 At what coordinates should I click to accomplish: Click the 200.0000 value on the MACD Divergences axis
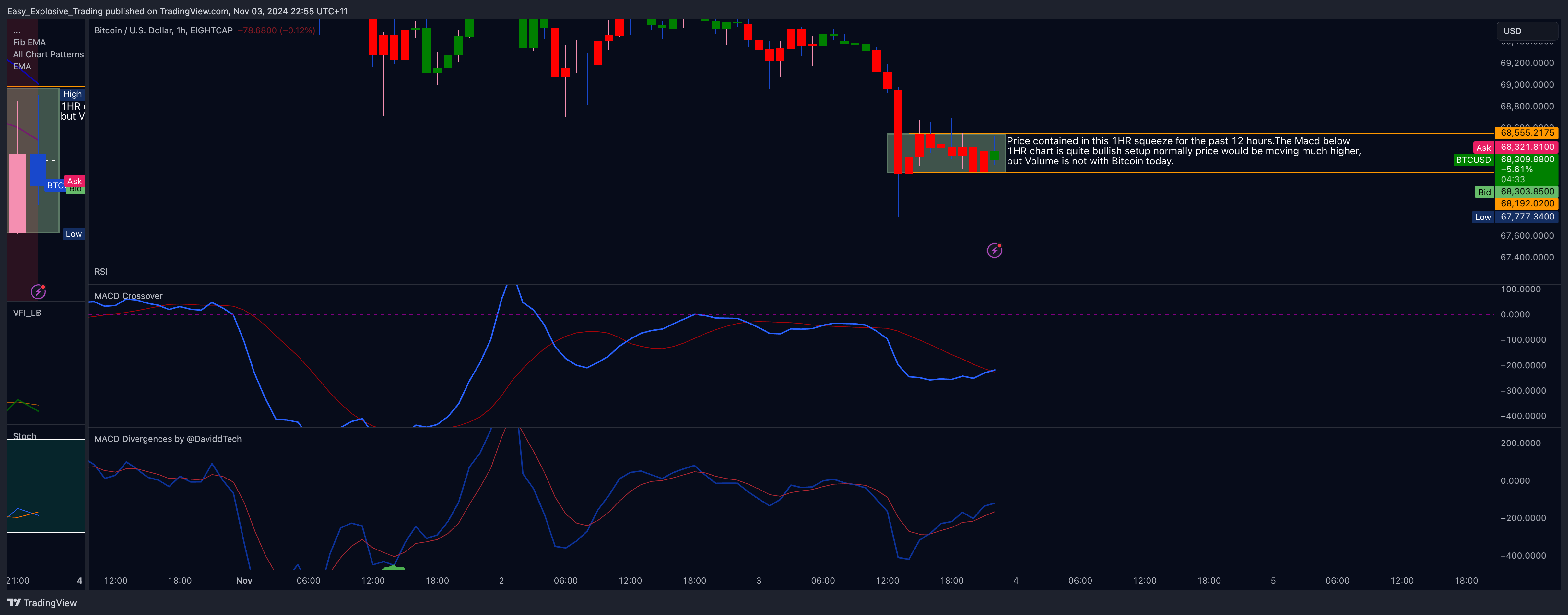[1521, 443]
